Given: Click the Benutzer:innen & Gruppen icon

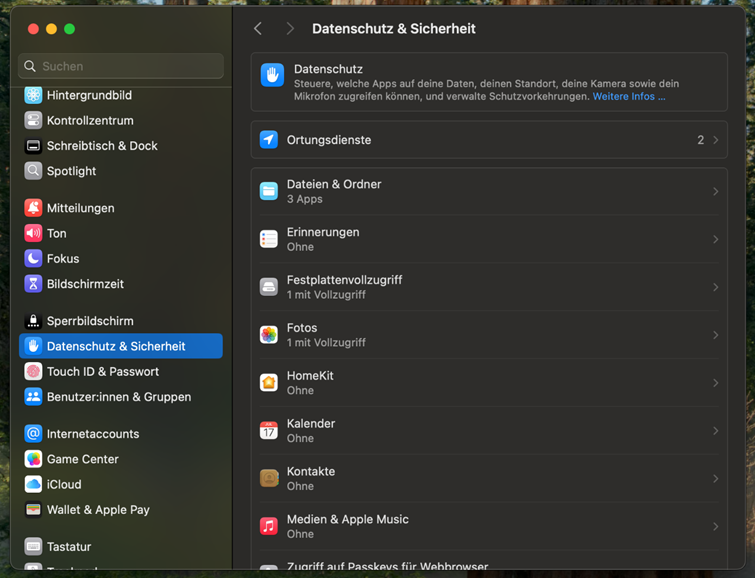Looking at the screenshot, I should tap(33, 396).
